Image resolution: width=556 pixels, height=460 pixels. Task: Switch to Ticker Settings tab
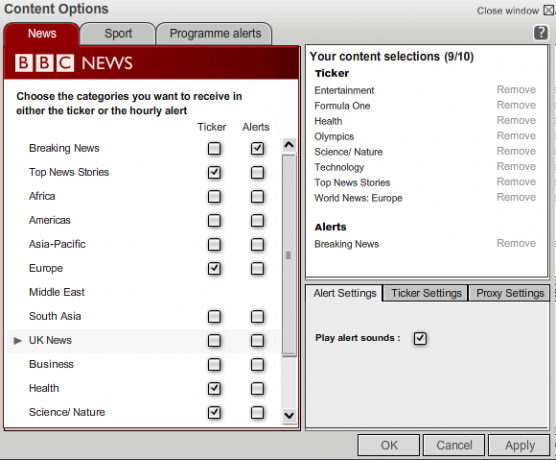[426, 293]
